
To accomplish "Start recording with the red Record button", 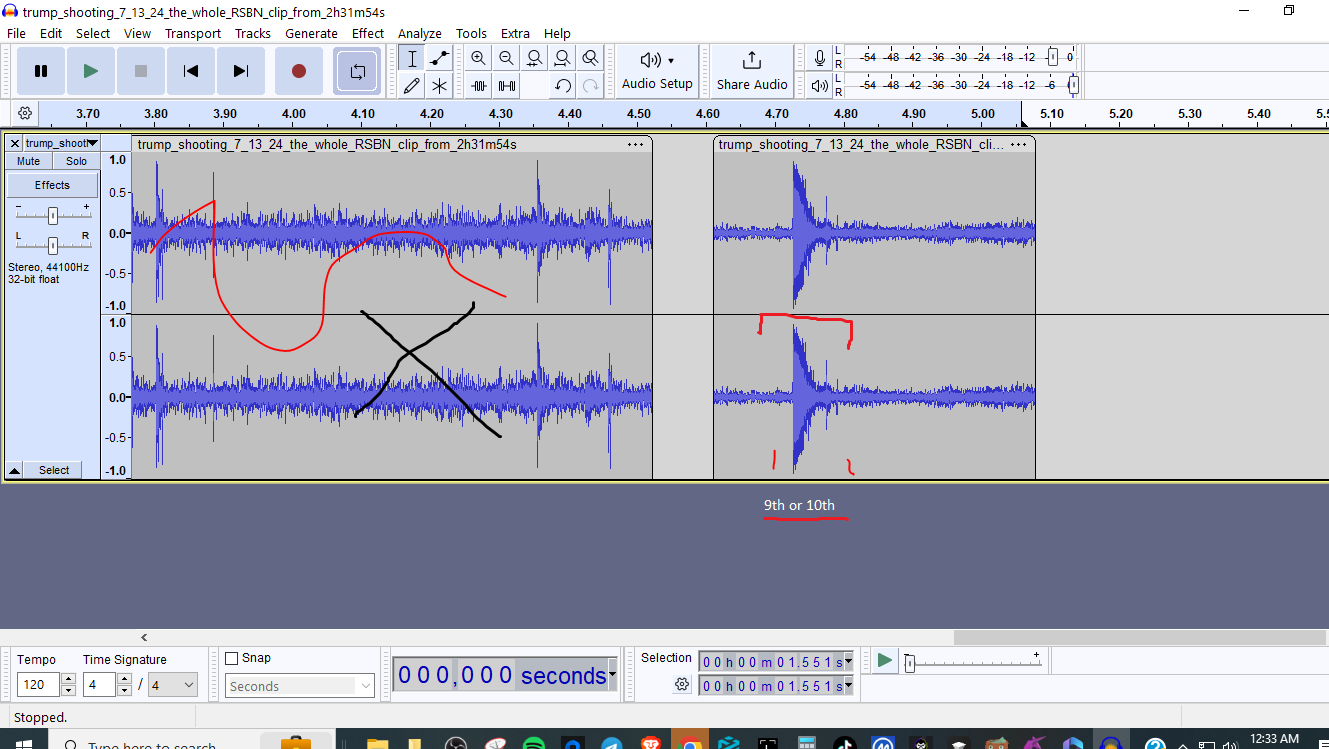I will pyautogui.click(x=298, y=71).
